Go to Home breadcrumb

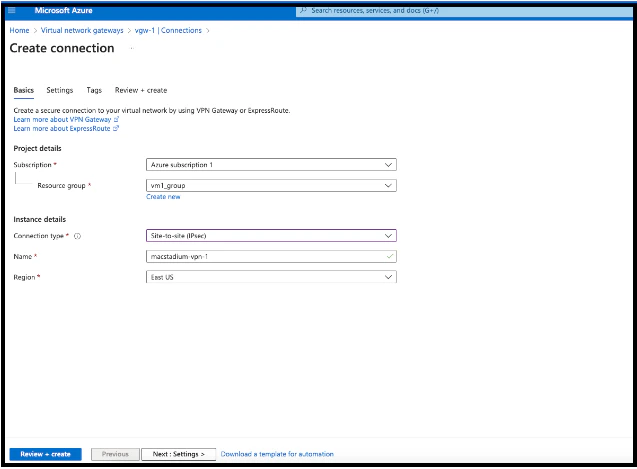[x=19, y=30]
